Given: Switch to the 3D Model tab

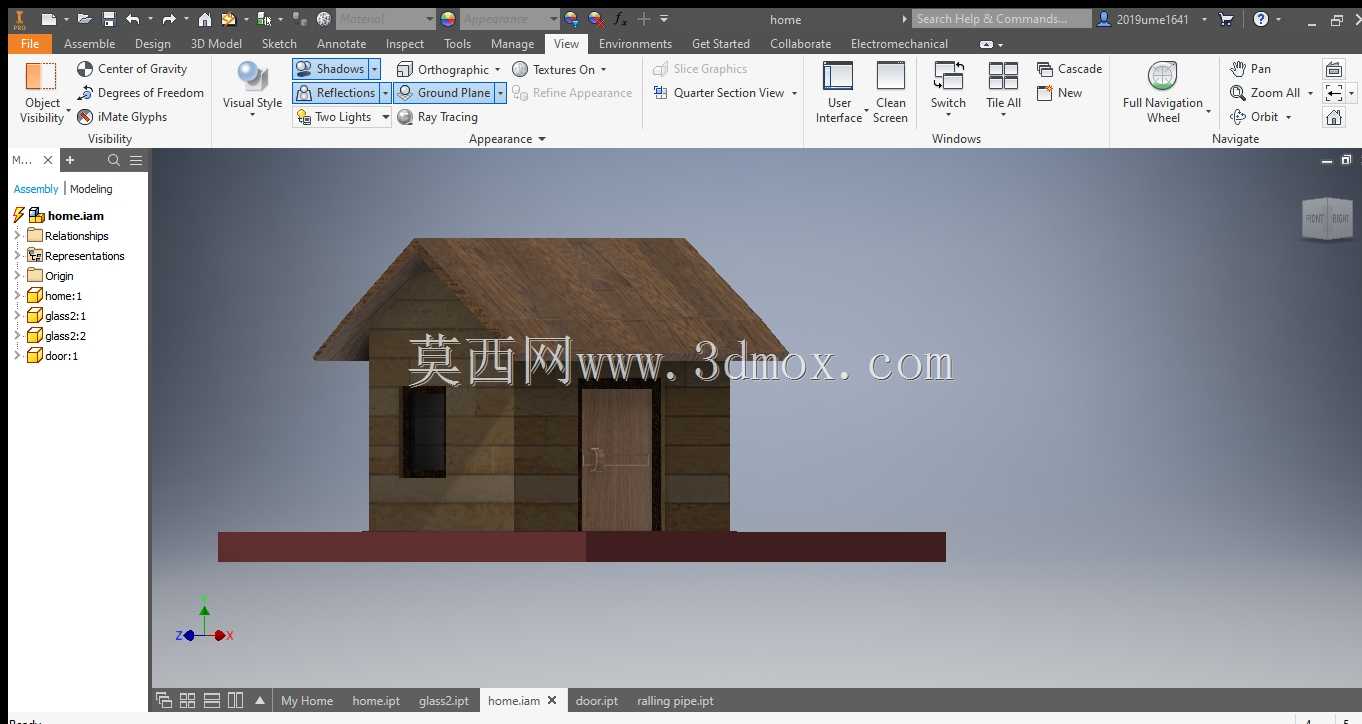Looking at the screenshot, I should point(216,44).
